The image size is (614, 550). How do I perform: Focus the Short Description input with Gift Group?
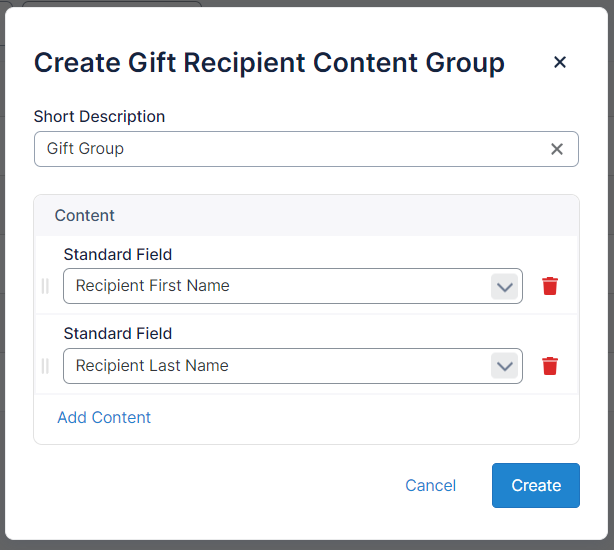point(290,149)
